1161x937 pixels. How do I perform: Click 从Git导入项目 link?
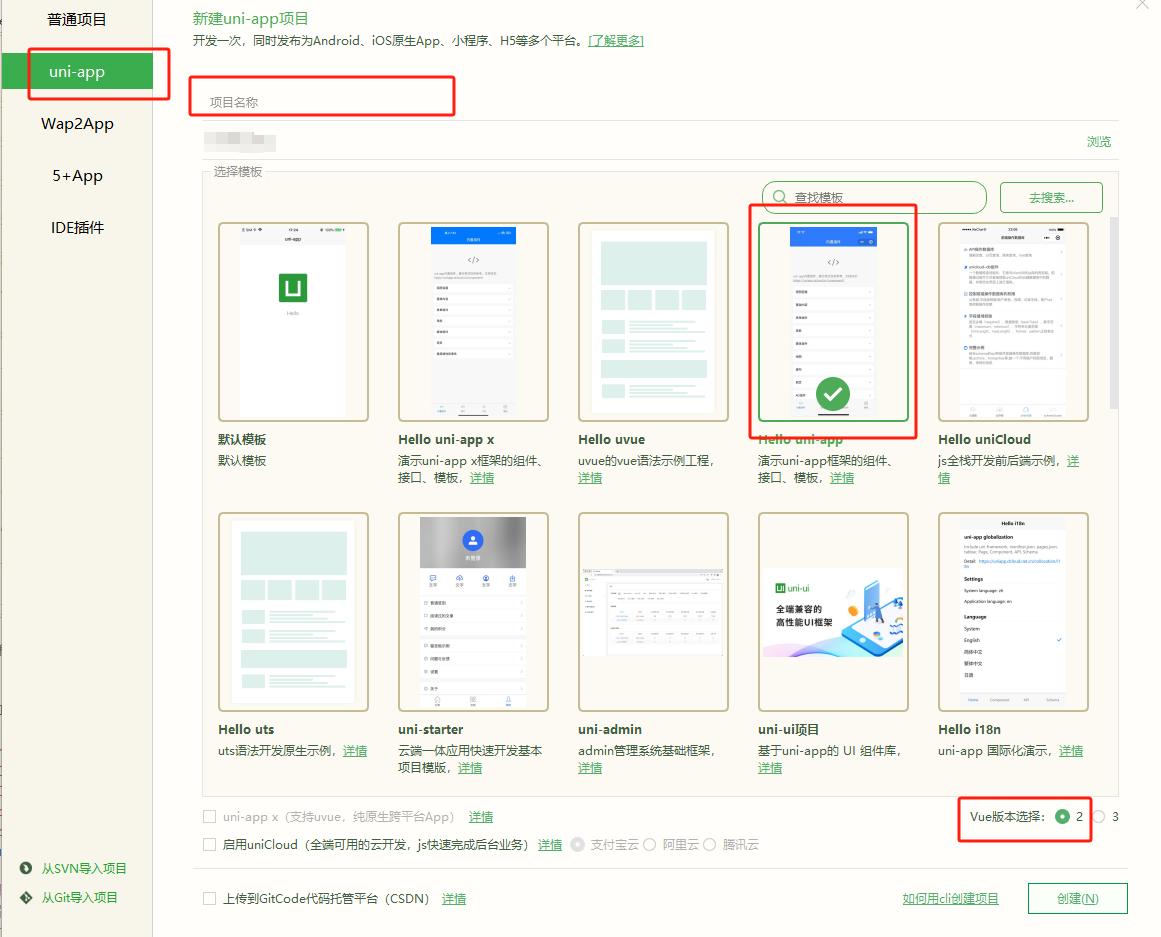[79, 898]
